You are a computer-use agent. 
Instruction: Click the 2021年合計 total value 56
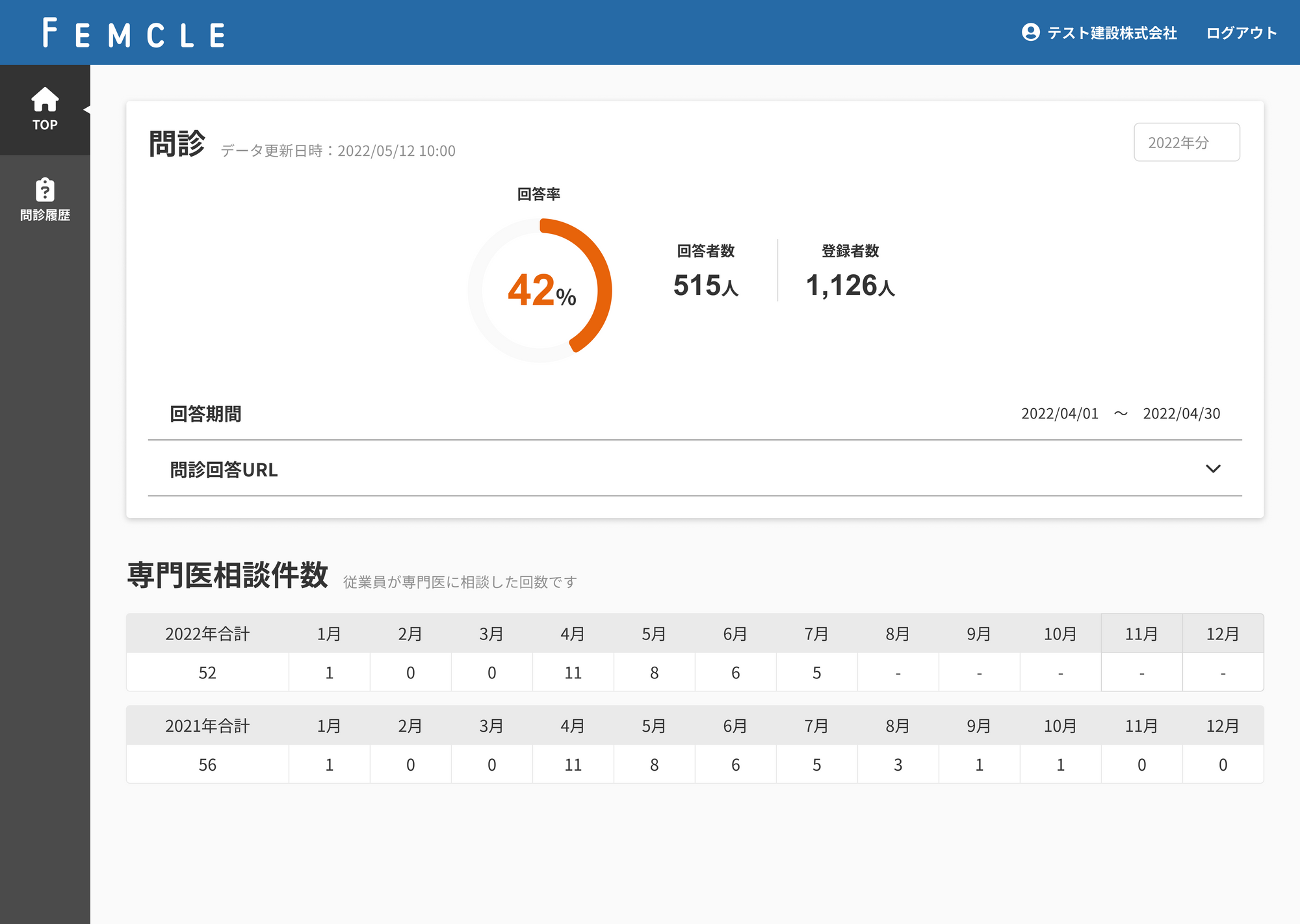(207, 765)
